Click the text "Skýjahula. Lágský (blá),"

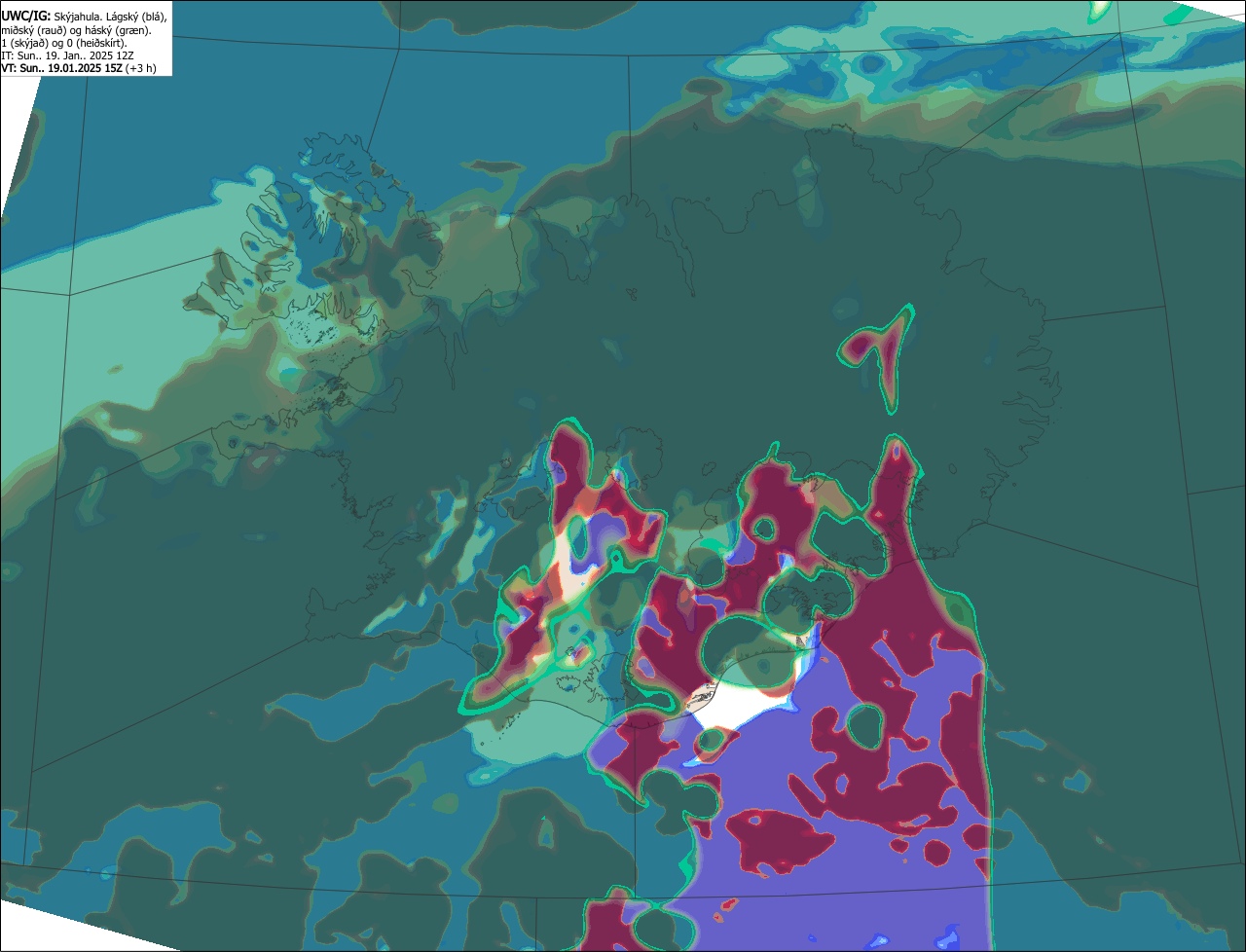click(110, 17)
